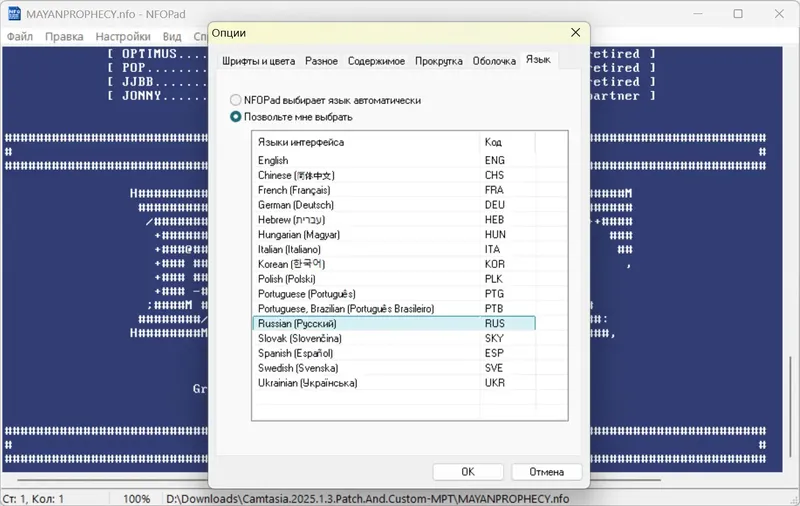Confirm with the OK button
The image size is (800, 506).
[468, 472]
